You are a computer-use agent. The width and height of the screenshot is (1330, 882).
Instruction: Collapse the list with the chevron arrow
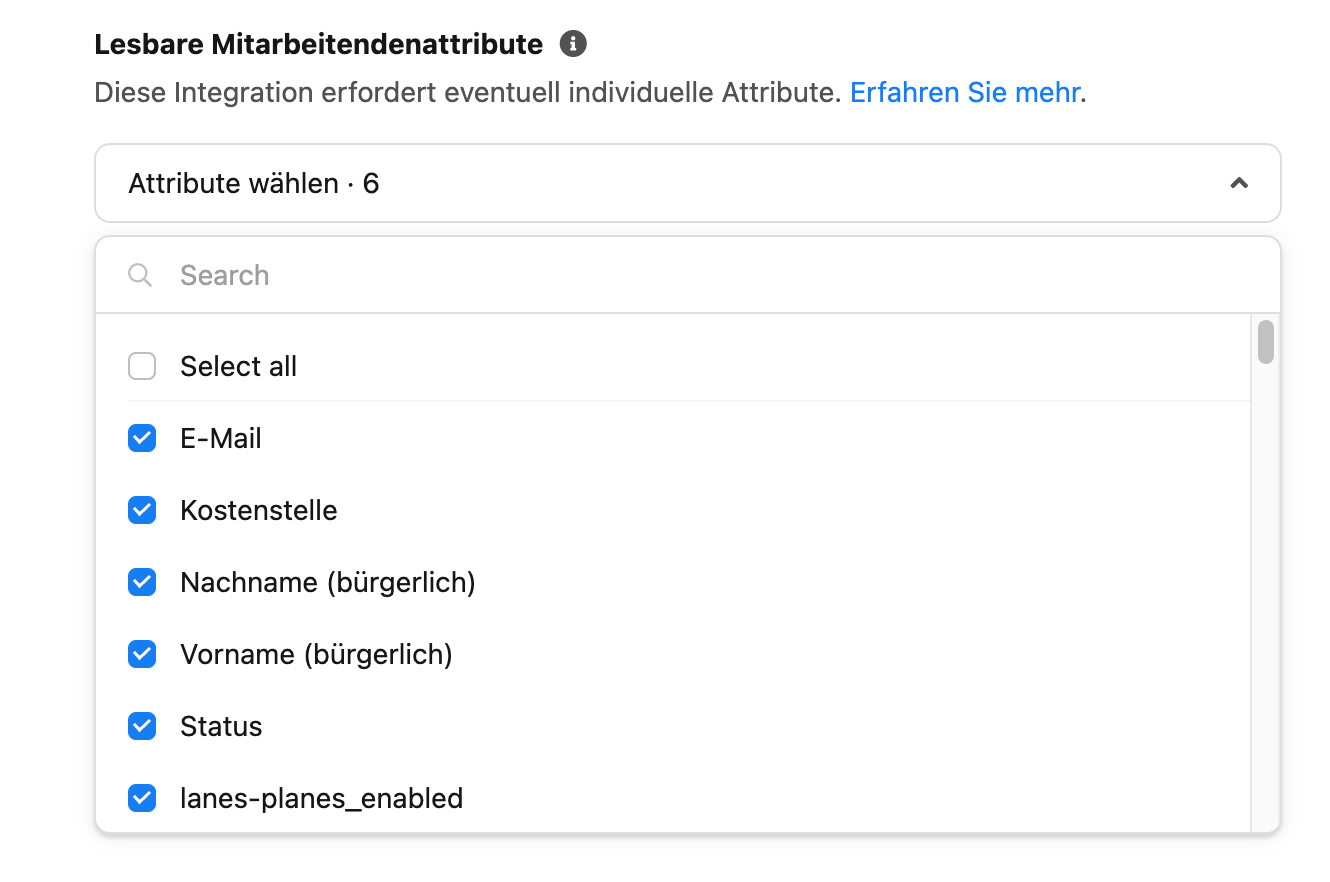[x=1239, y=183]
